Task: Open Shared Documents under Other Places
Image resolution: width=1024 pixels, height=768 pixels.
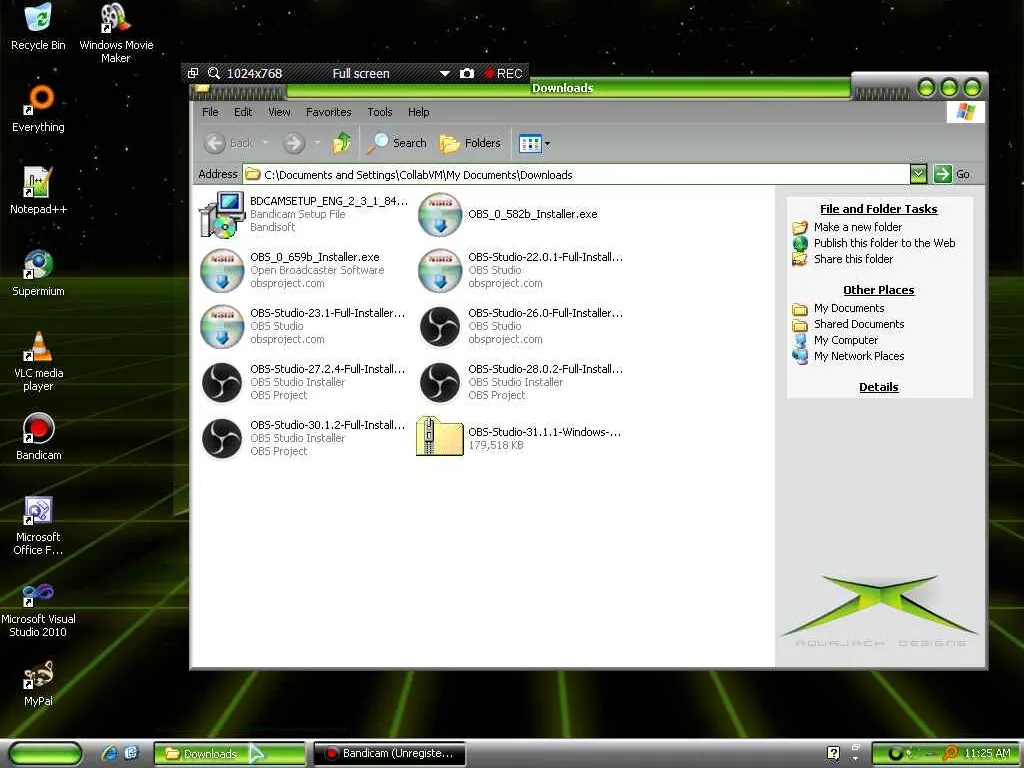Action: 859,324
